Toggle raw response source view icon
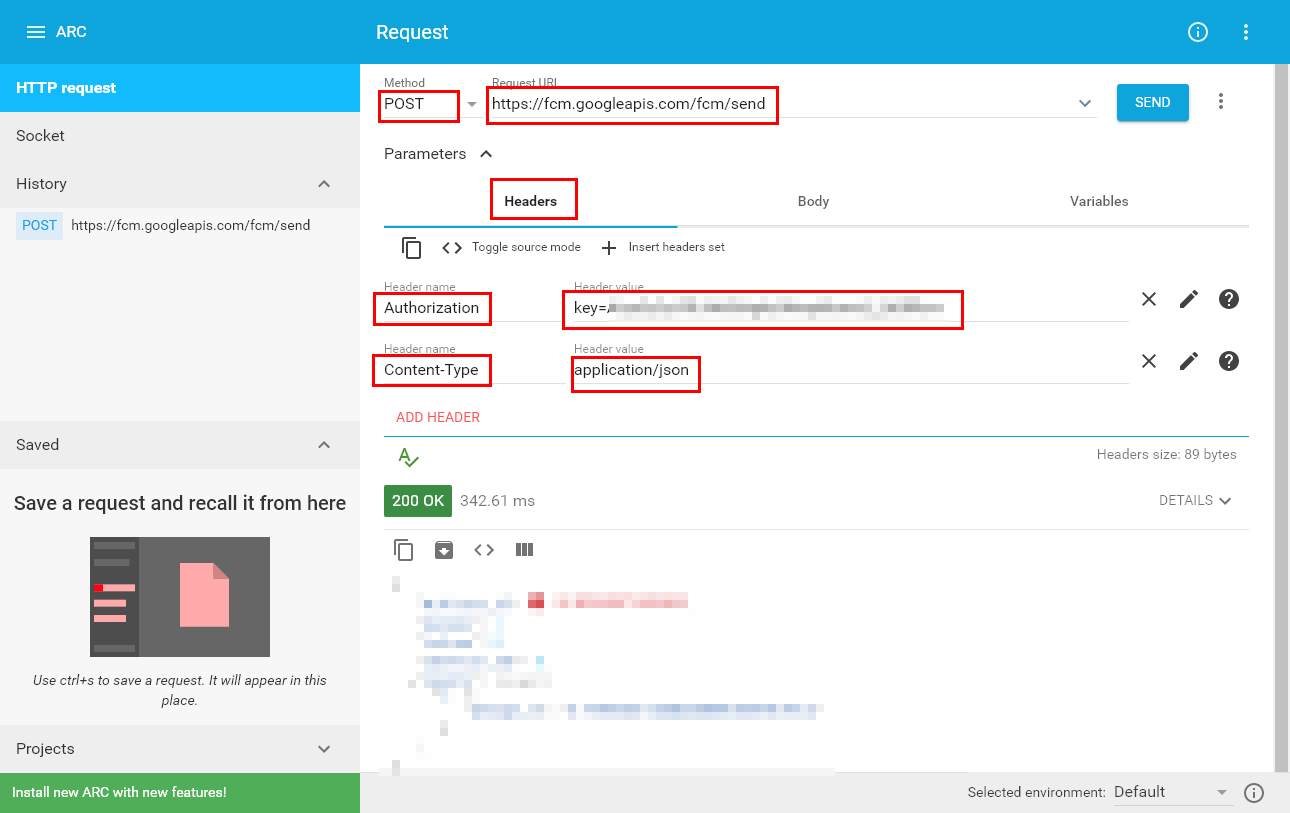1290x813 pixels. click(x=484, y=549)
